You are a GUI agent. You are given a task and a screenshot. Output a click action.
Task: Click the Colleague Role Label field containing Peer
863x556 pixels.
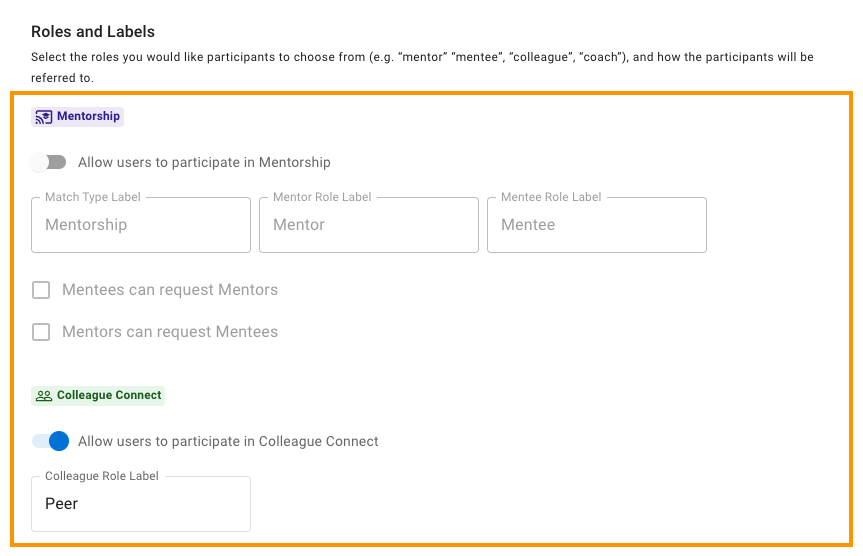click(141, 504)
